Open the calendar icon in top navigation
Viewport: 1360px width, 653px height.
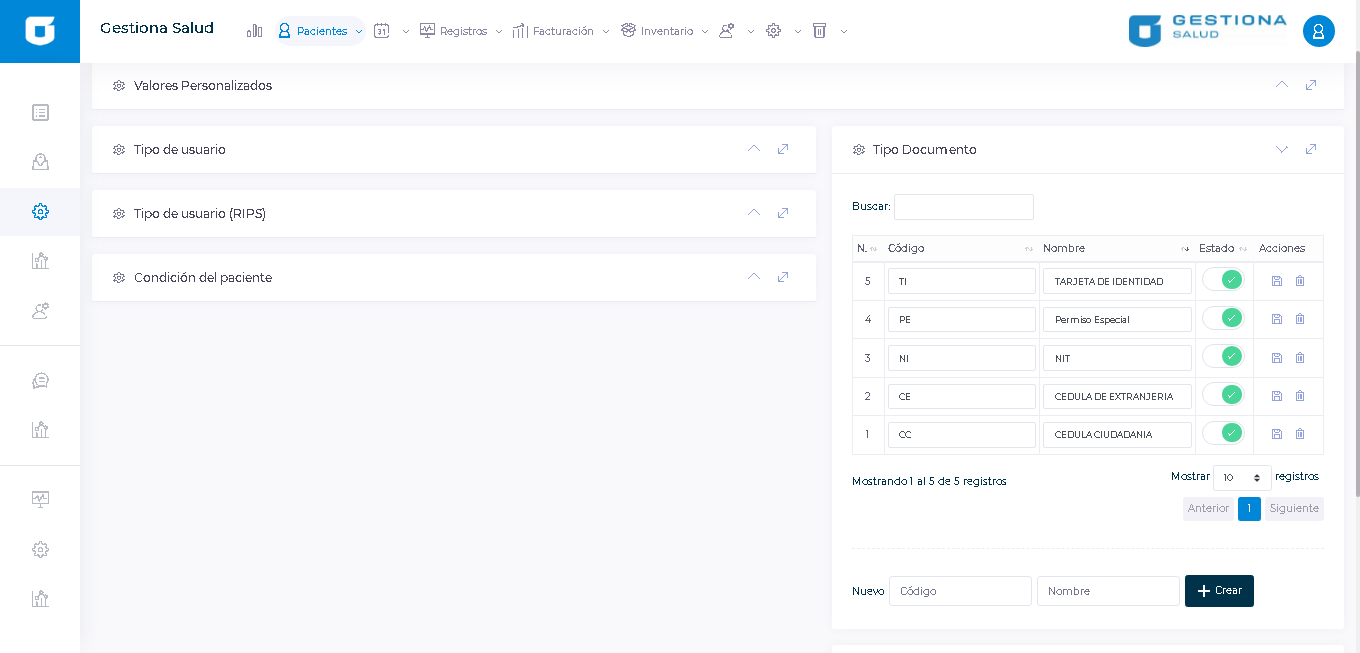(381, 31)
